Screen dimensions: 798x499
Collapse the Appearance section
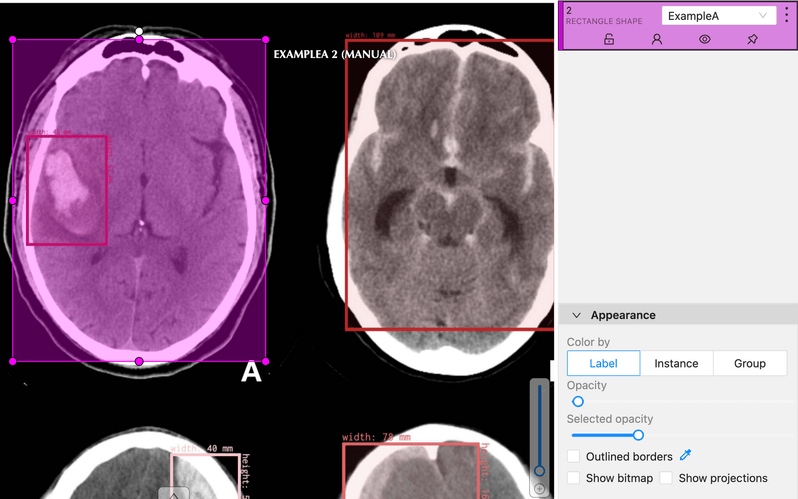576,315
